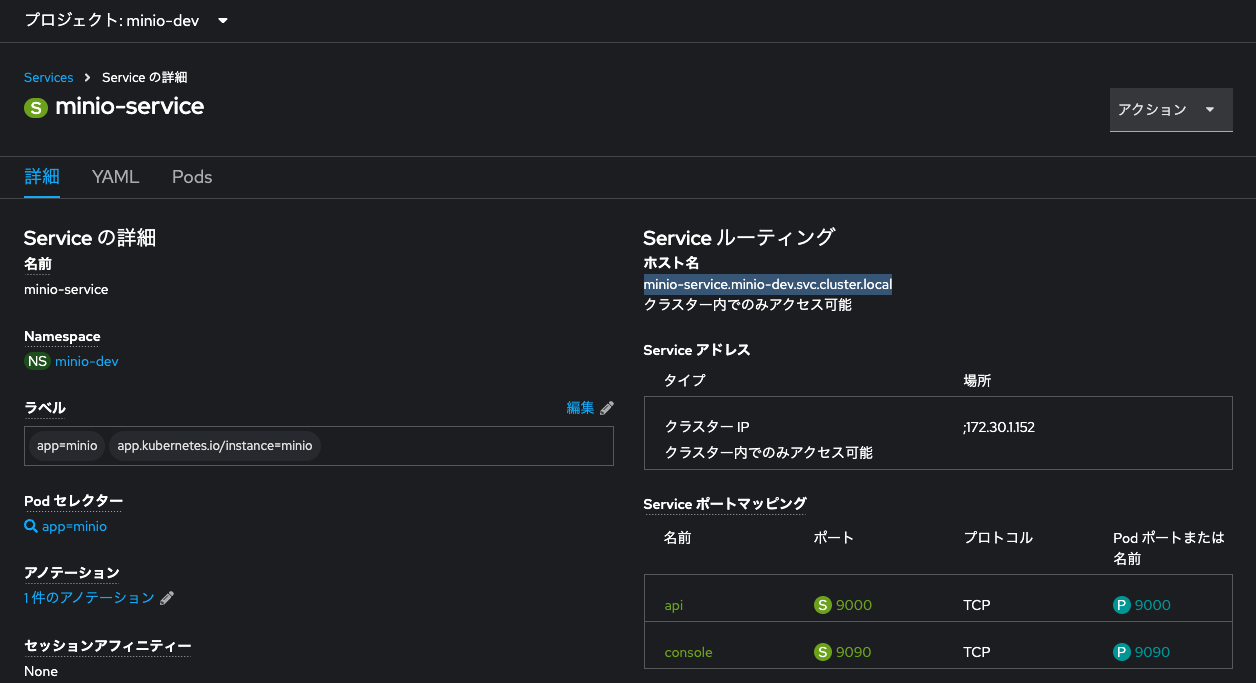Click the TCP protocol in console row

coord(977,652)
